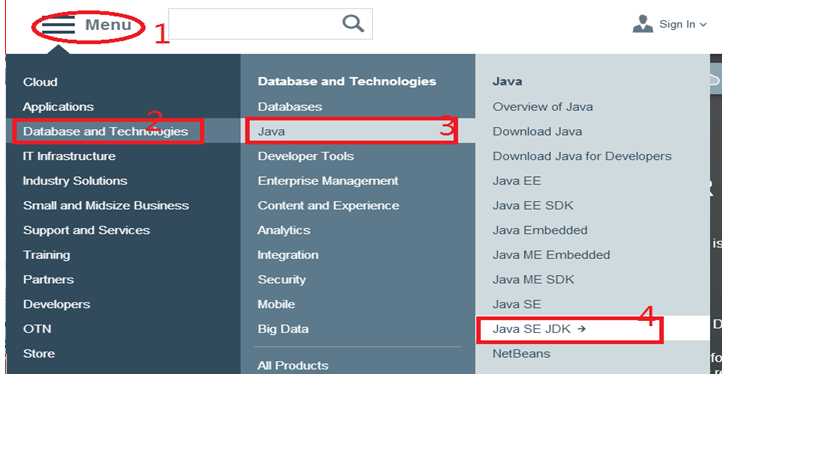The image size is (819, 460).
Task: Open IT Infrastructure menu entry
Action: coord(69,156)
